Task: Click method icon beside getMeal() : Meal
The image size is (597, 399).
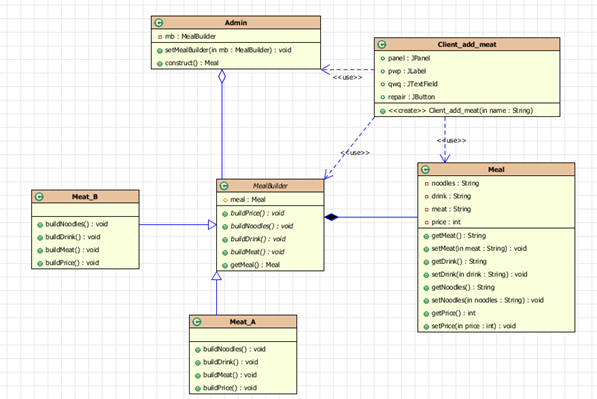Action: pos(225,266)
